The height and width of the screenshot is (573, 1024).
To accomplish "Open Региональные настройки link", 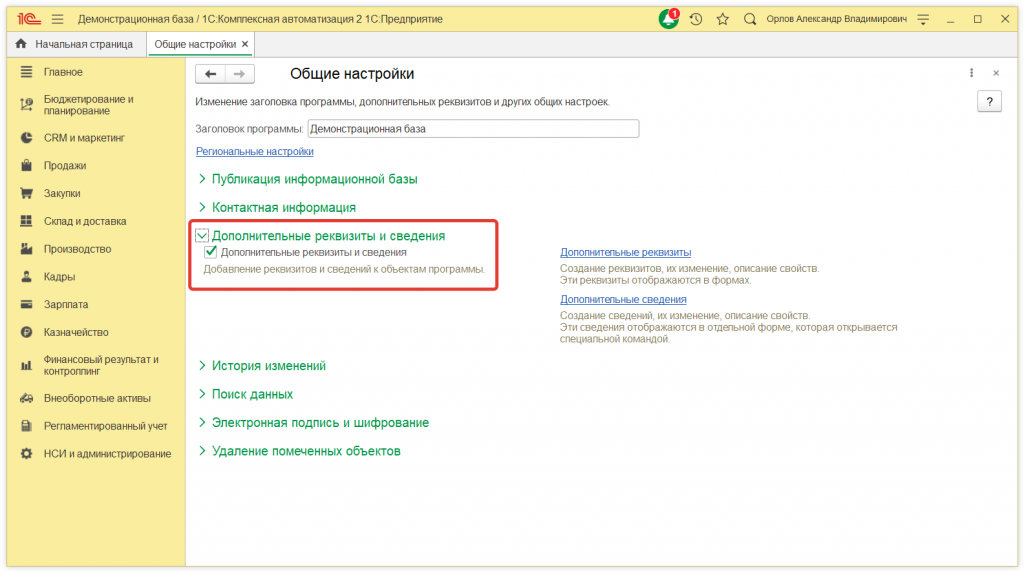I will (255, 152).
